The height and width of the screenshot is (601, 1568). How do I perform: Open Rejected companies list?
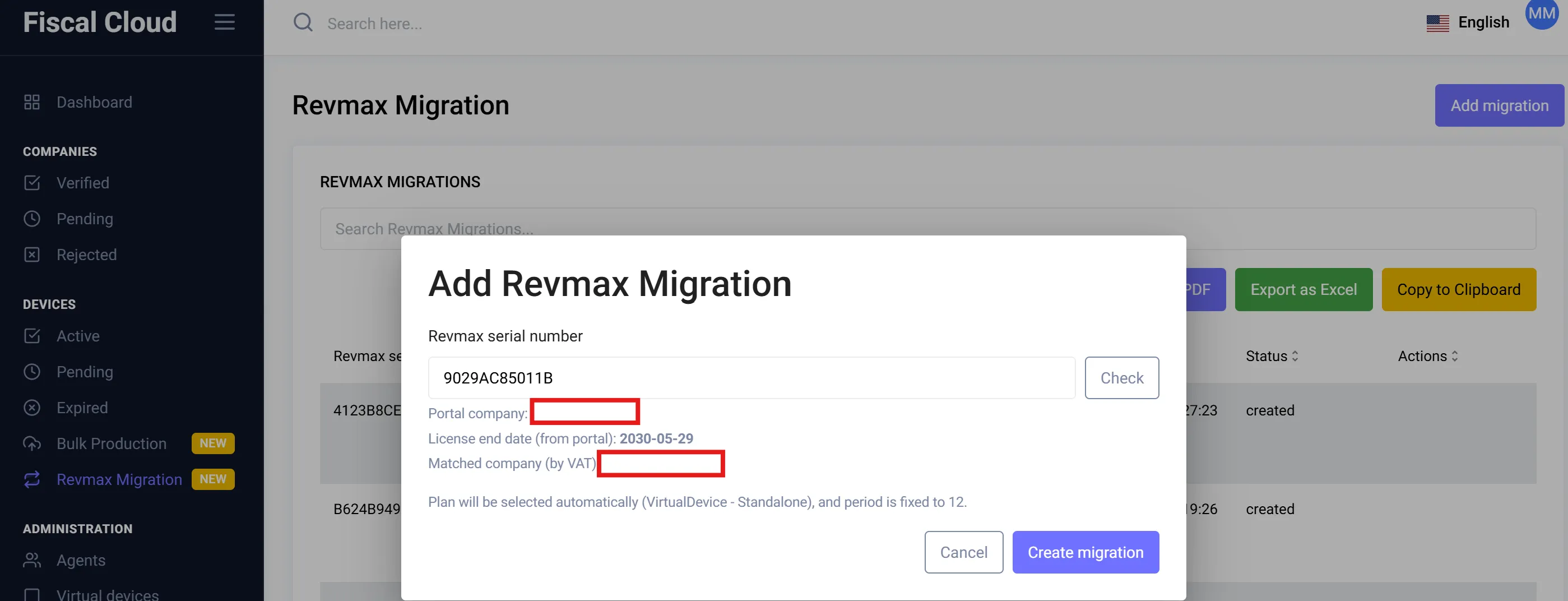pos(86,255)
